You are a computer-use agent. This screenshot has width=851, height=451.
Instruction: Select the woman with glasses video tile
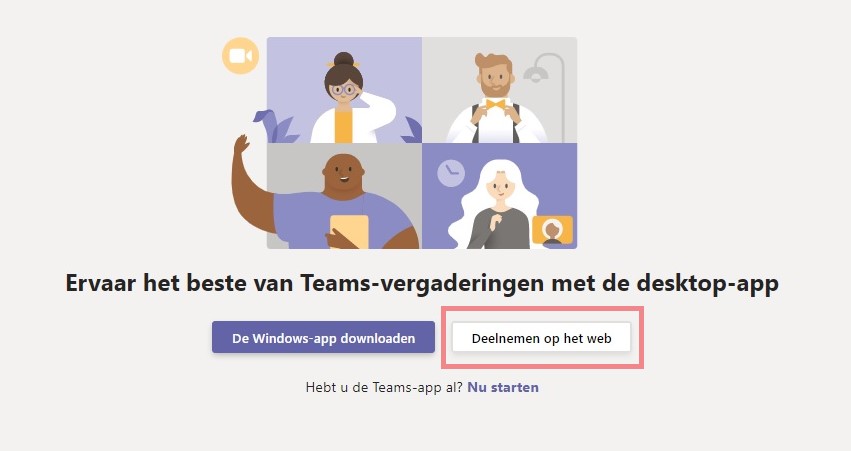pos(344,90)
